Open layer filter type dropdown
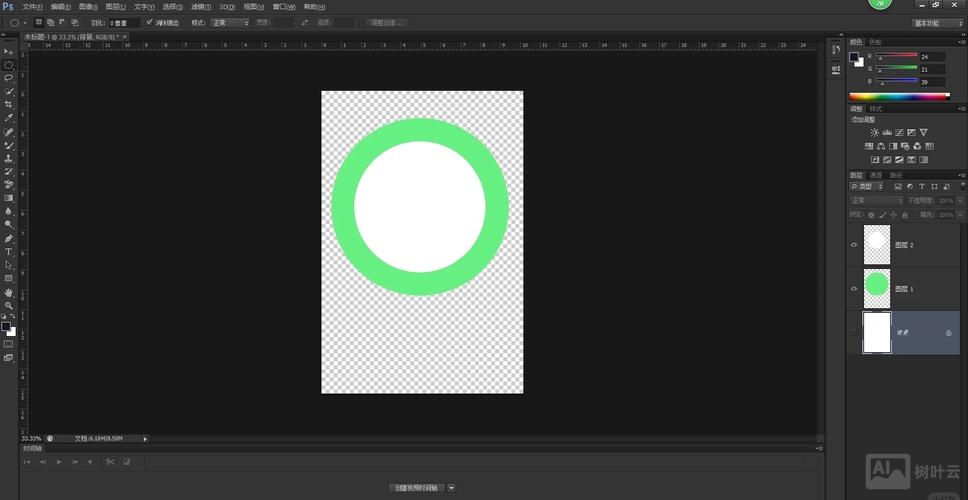 [867, 186]
